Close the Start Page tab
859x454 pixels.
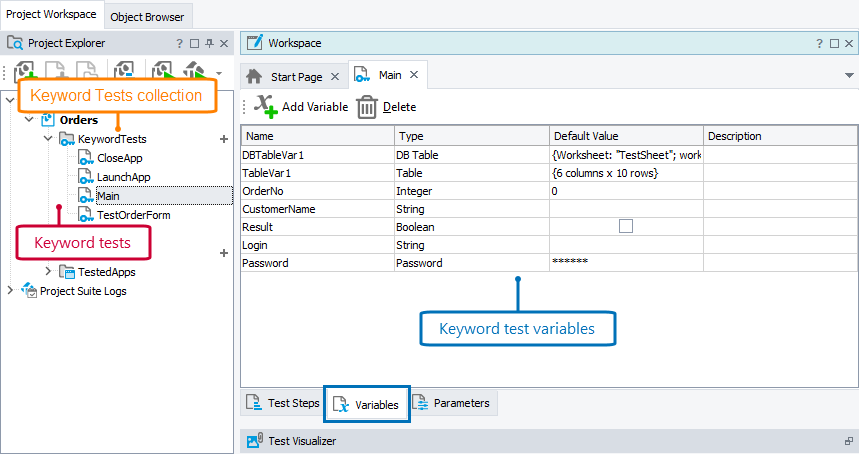pos(335,76)
